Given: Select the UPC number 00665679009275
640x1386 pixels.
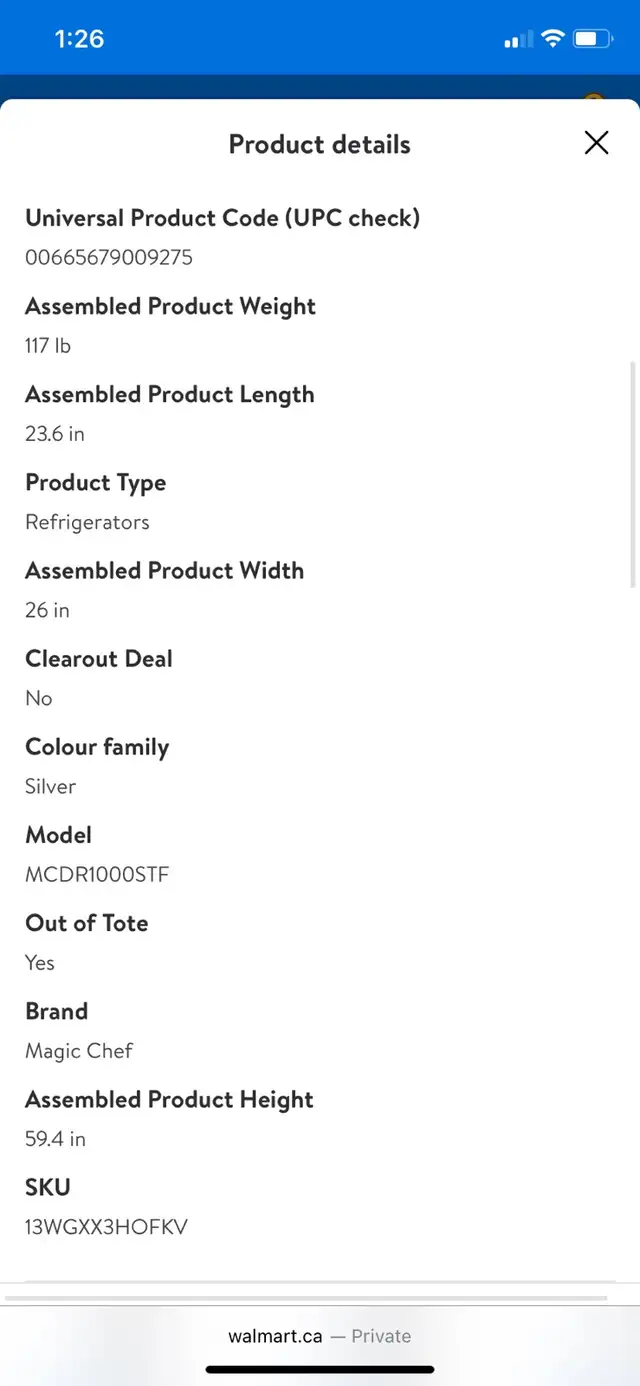Looking at the screenshot, I should (x=109, y=257).
